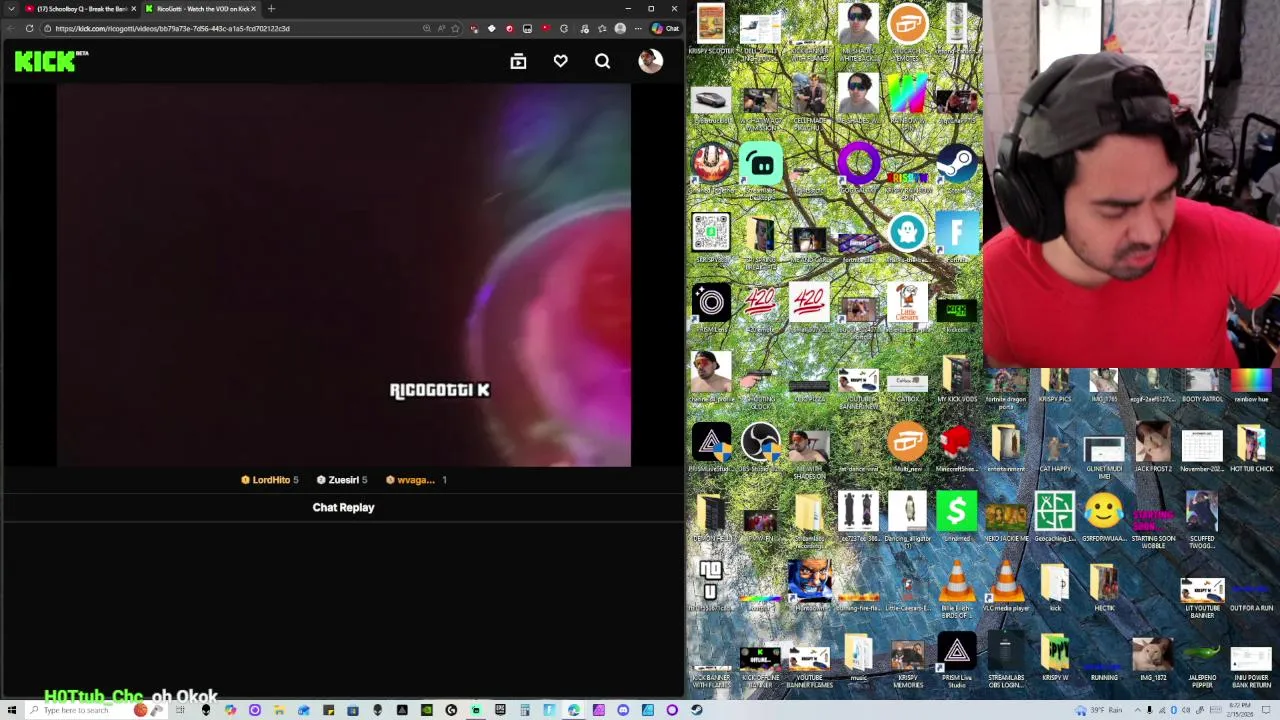Open the entertainment folder
Viewport: 1280px width, 720px height.
(1005, 447)
